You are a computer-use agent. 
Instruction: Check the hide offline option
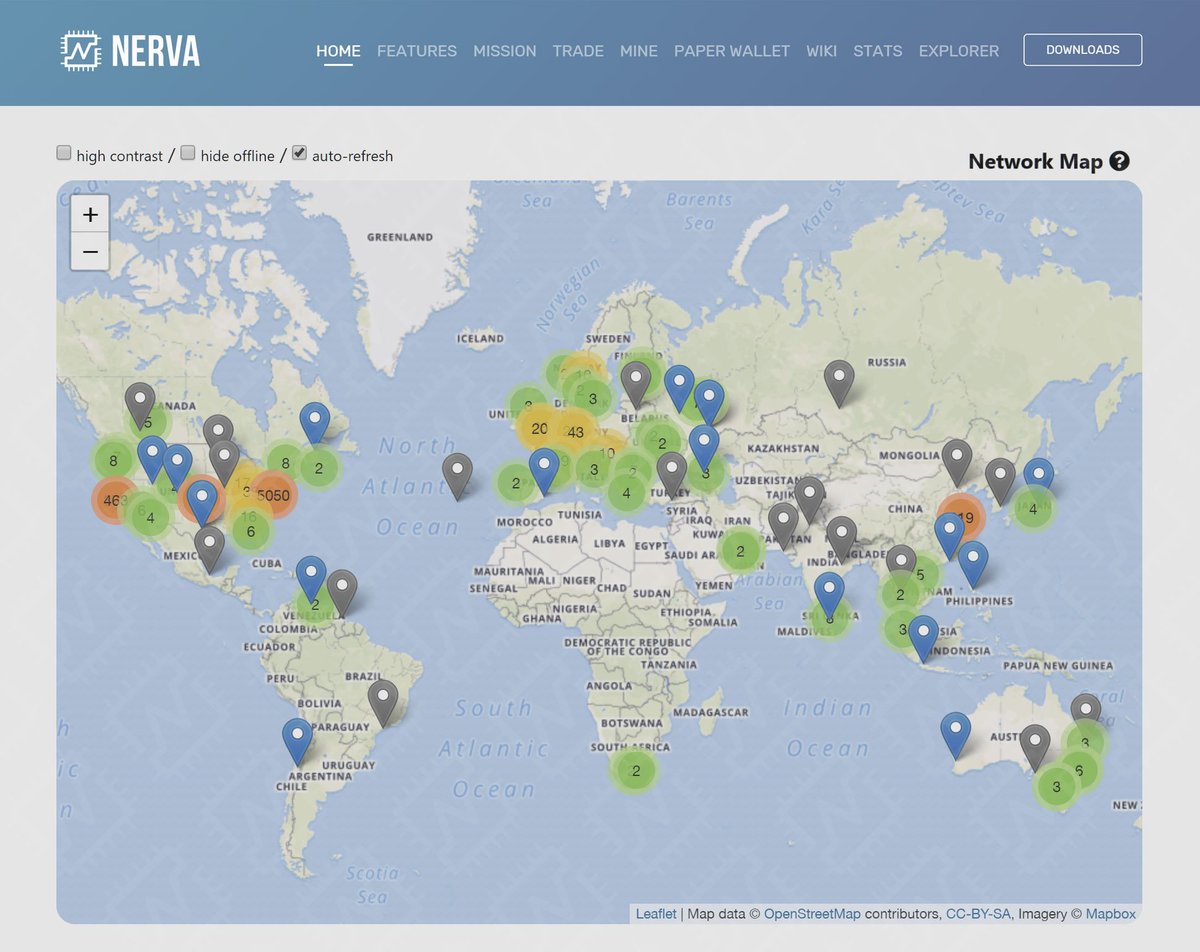(x=188, y=152)
